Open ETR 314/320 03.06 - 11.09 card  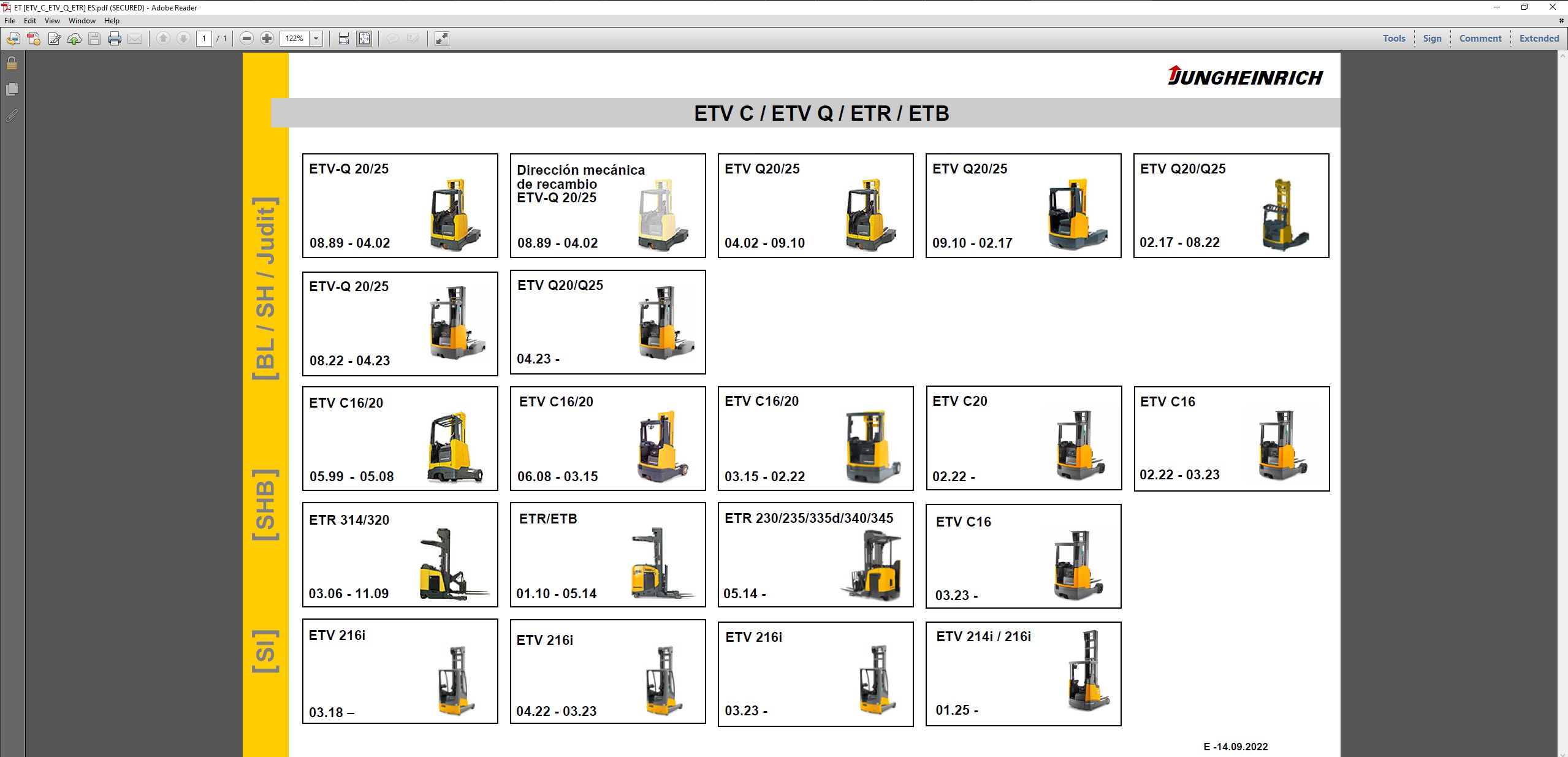click(x=400, y=555)
